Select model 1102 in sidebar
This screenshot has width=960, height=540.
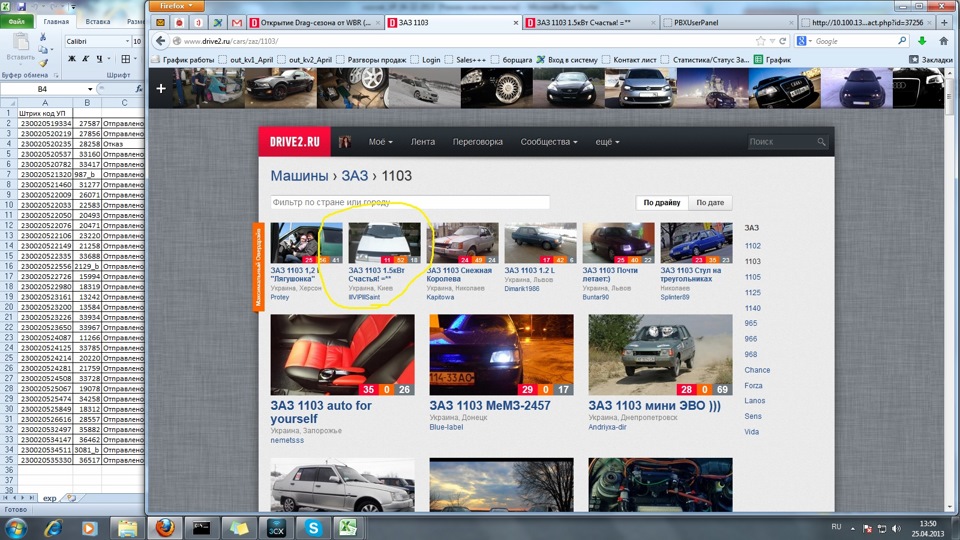coord(752,246)
